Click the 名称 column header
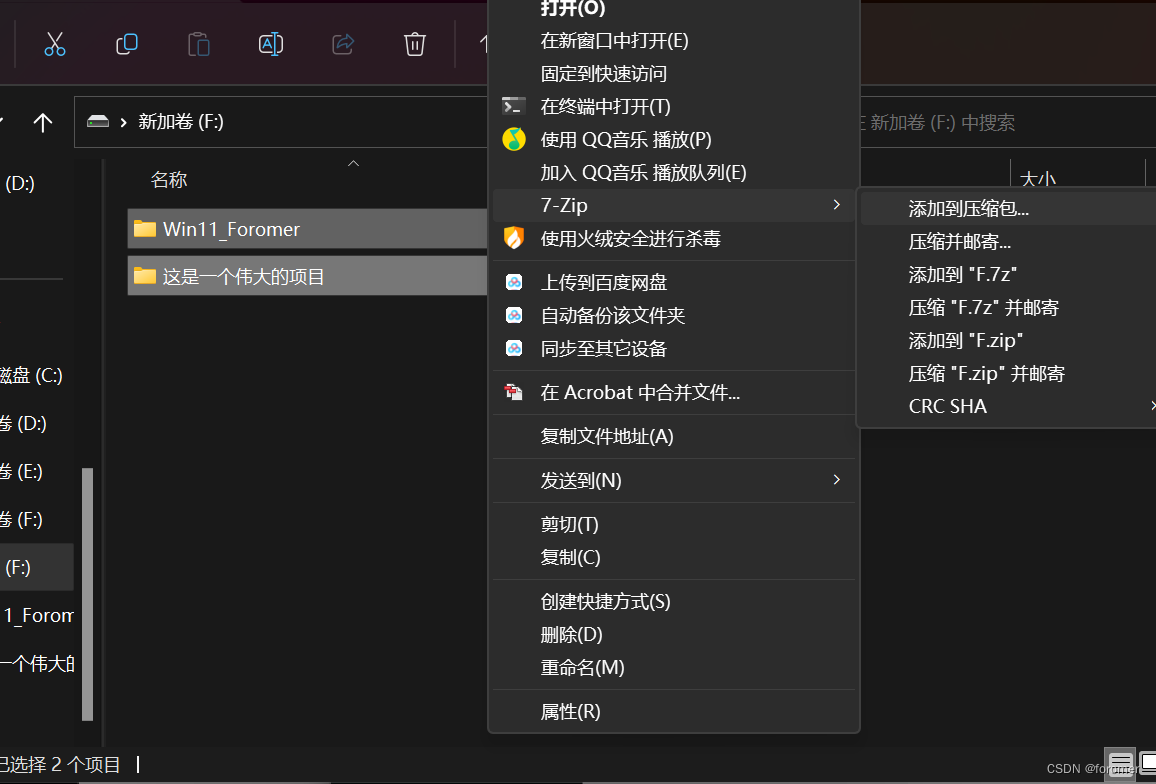Image resolution: width=1156 pixels, height=784 pixels. 169,180
